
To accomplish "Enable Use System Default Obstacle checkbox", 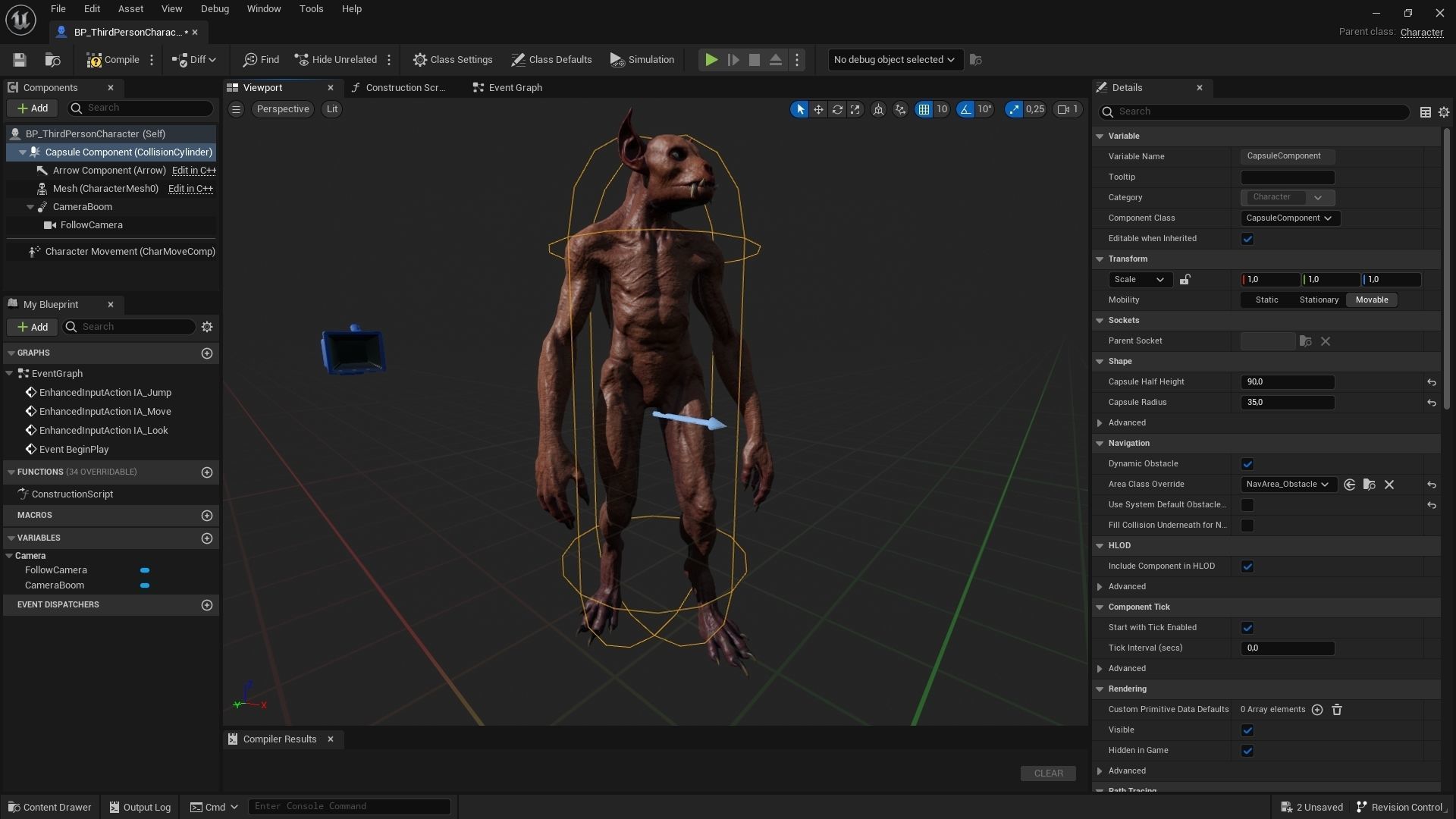I will pyautogui.click(x=1247, y=505).
